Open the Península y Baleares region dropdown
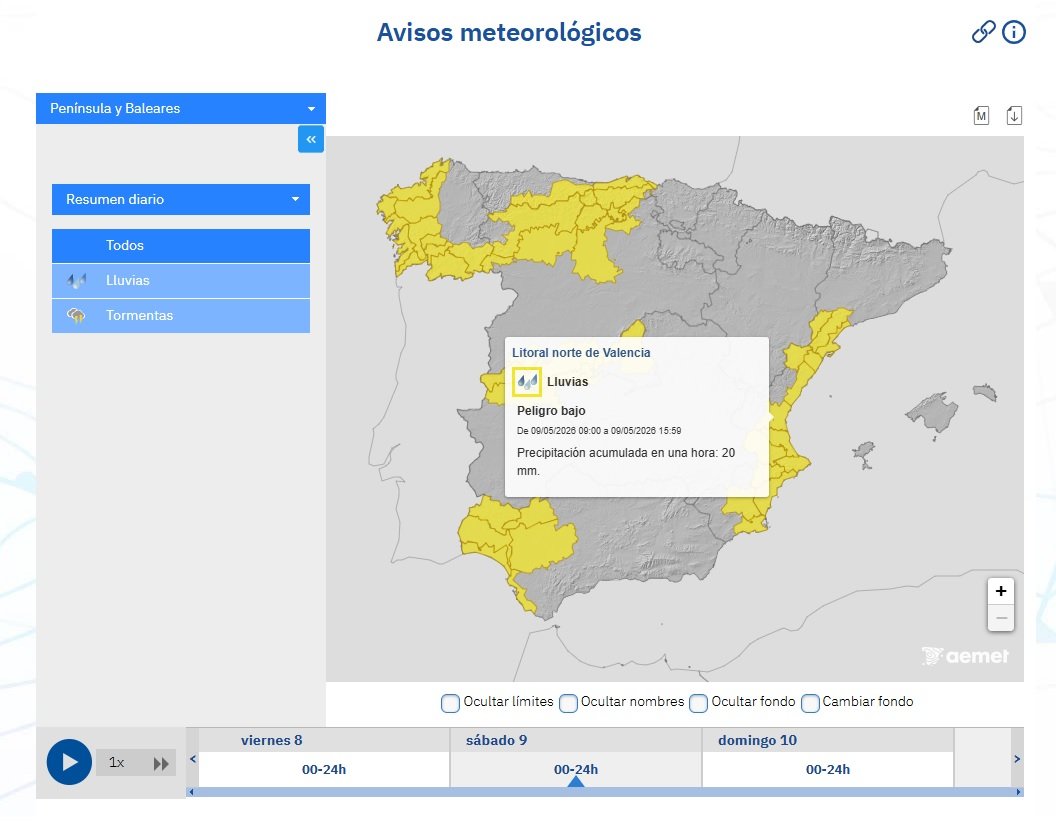1056x834 pixels. pos(180,108)
